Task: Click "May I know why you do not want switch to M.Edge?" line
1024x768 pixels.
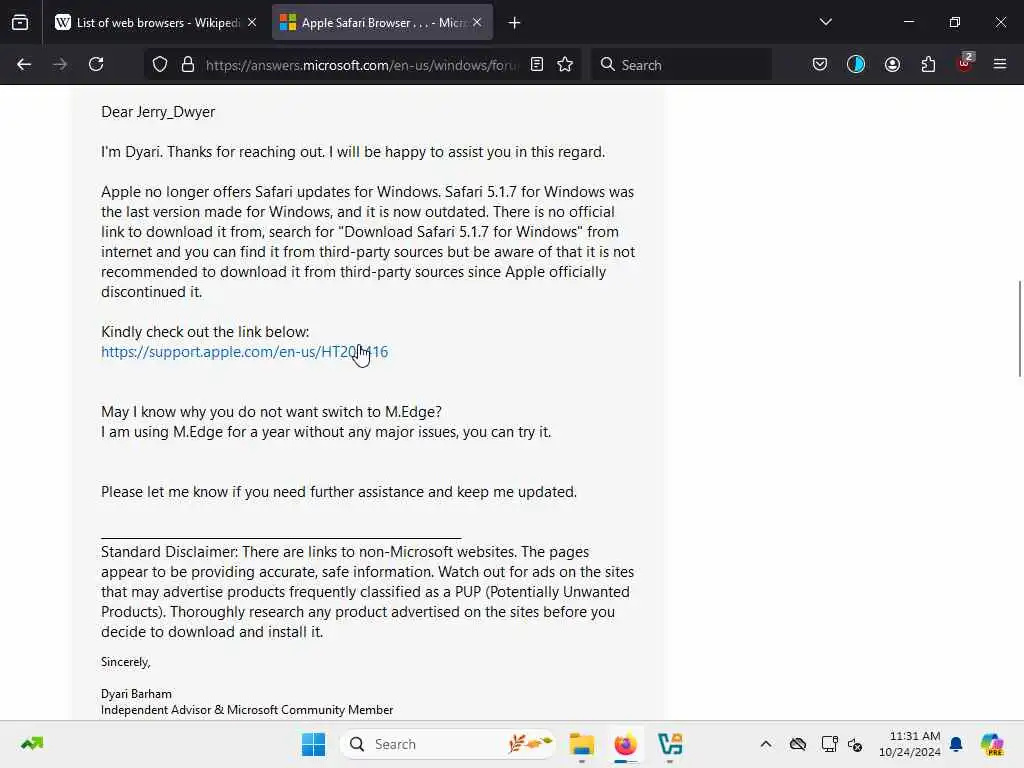Action: pos(271,412)
